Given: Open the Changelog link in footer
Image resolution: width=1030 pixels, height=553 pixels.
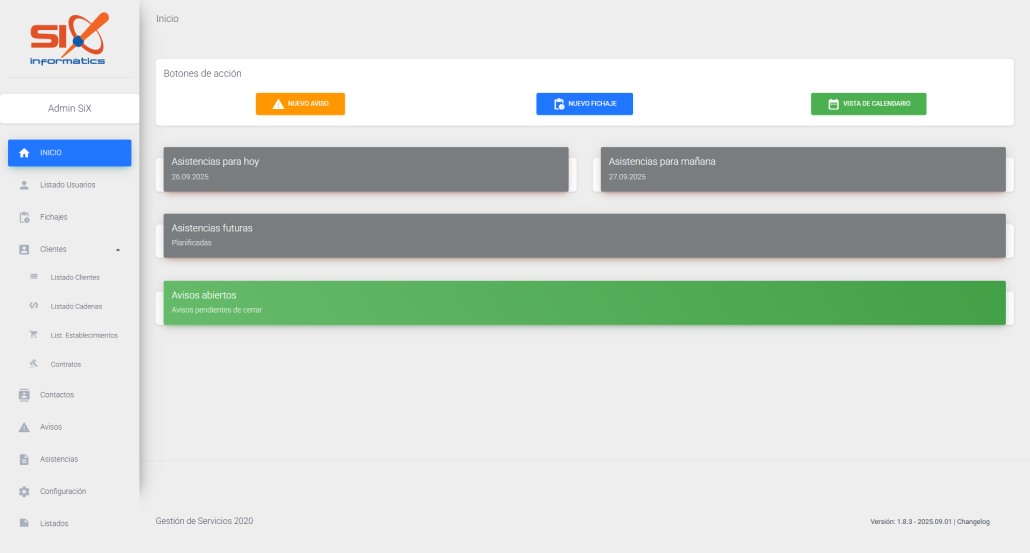Looking at the screenshot, I should [x=975, y=521].
